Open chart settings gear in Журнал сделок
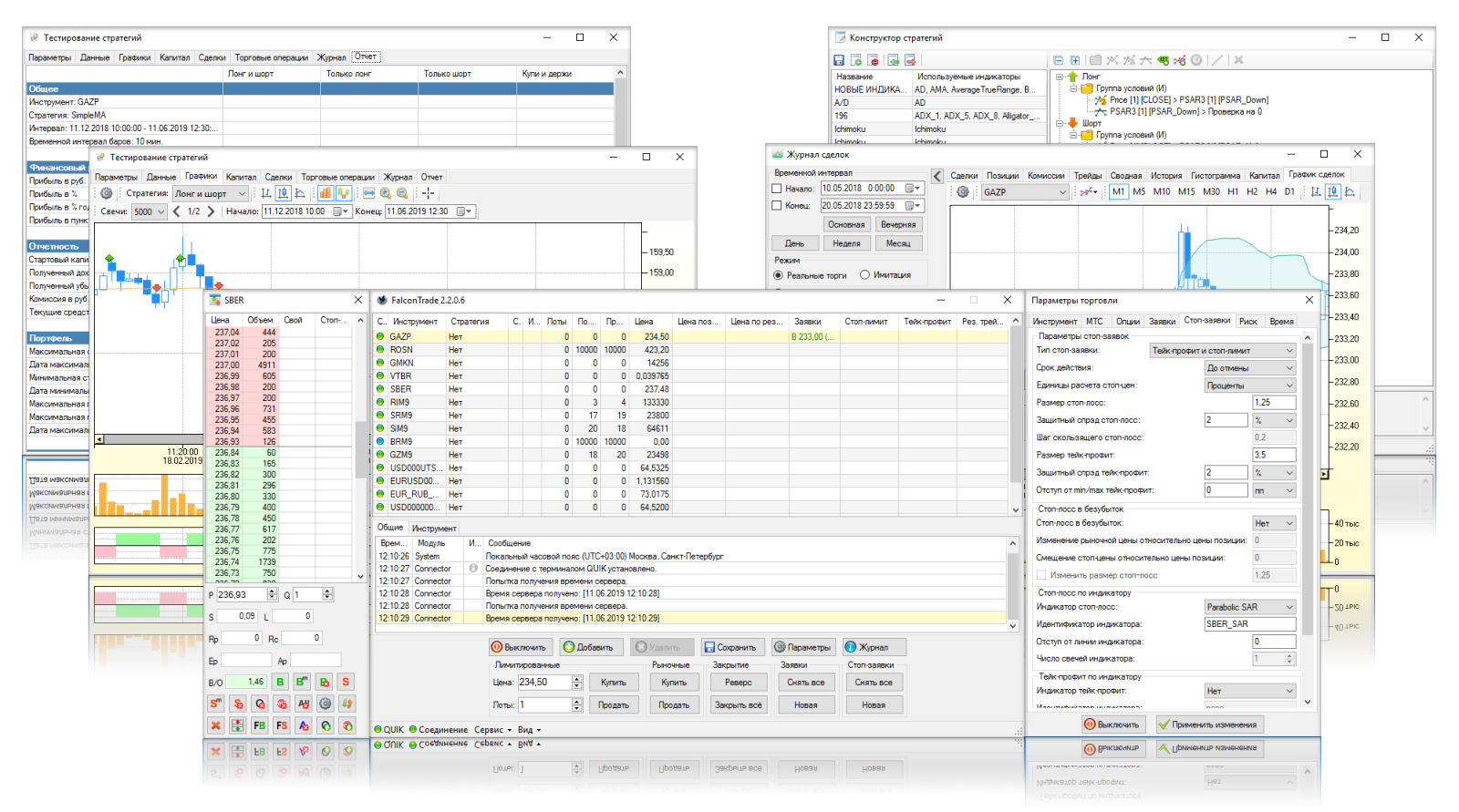This screenshot has height=812, width=1459. (x=963, y=192)
